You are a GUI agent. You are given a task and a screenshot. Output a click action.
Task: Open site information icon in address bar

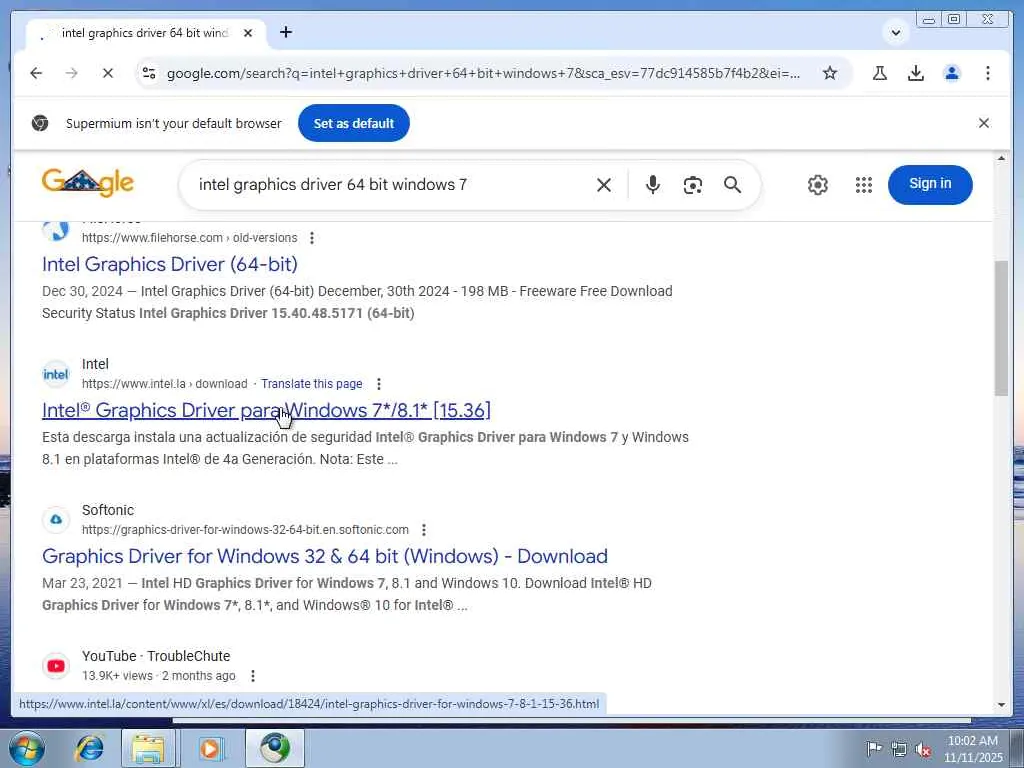tap(150, 73)
